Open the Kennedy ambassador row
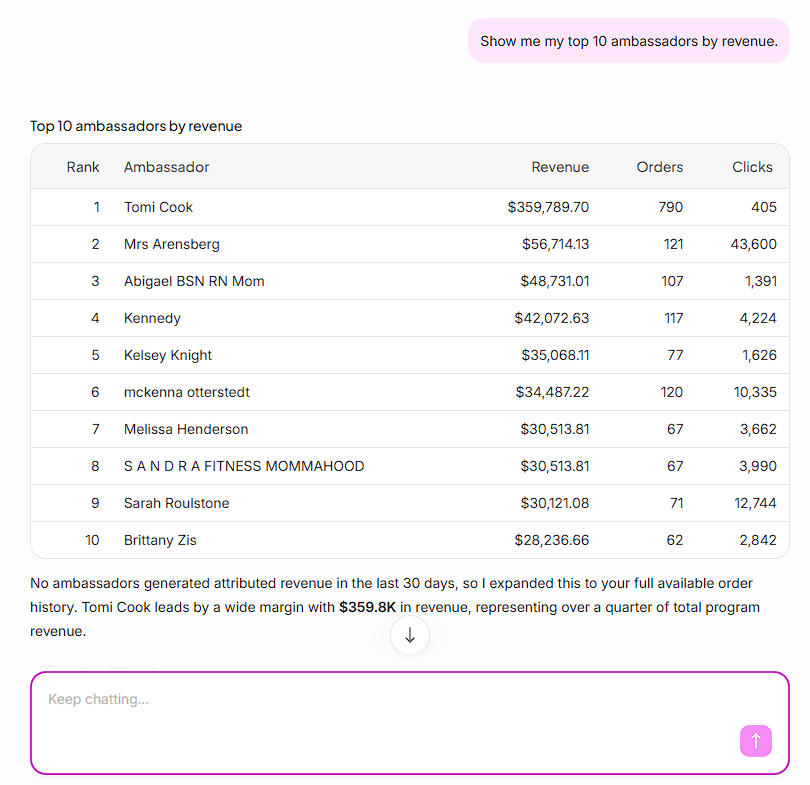The height and width of the screenshot is (785, 810). (x=410, y=318)
